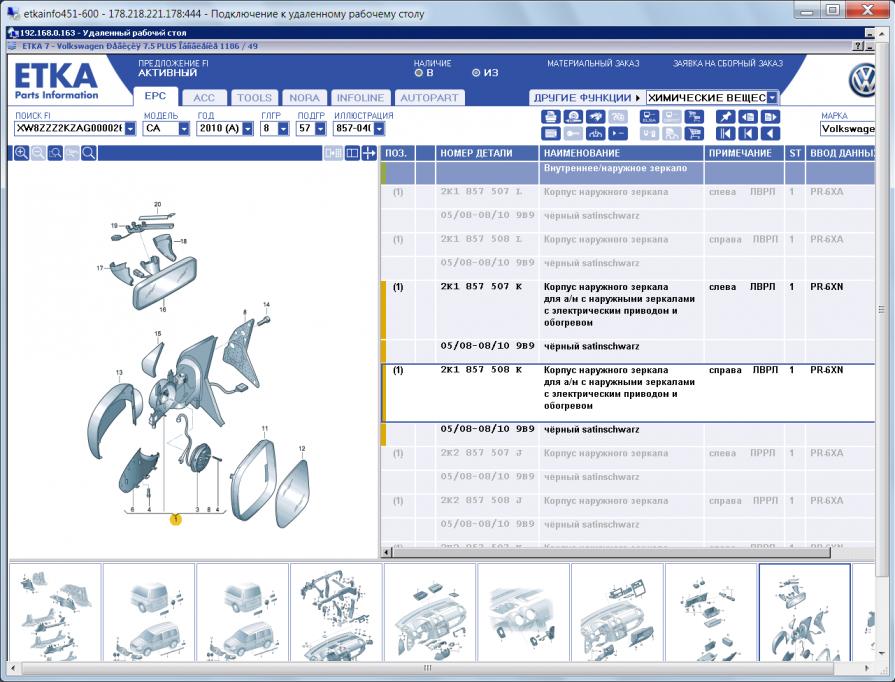Viewport: 895px width, 682px height.
Task: Open the NORA tab
Action: (304, 98)
